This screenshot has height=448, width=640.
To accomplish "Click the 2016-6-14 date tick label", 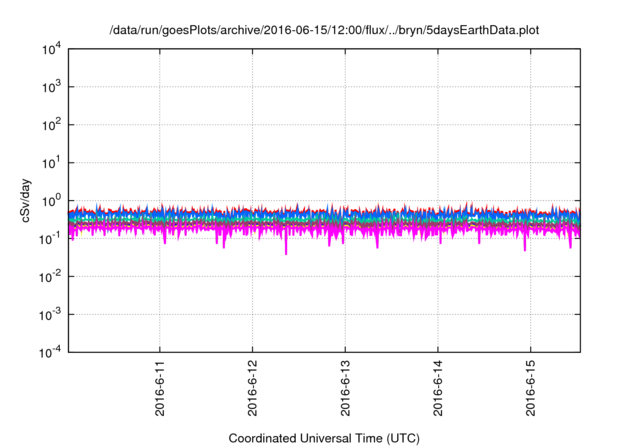I will (x=438, y=388).
